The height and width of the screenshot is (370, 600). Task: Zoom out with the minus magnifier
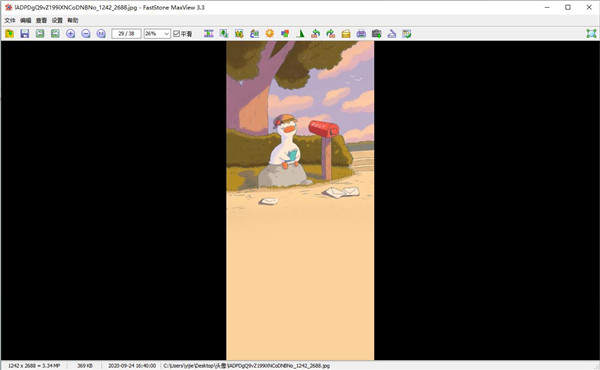[86, 34]
